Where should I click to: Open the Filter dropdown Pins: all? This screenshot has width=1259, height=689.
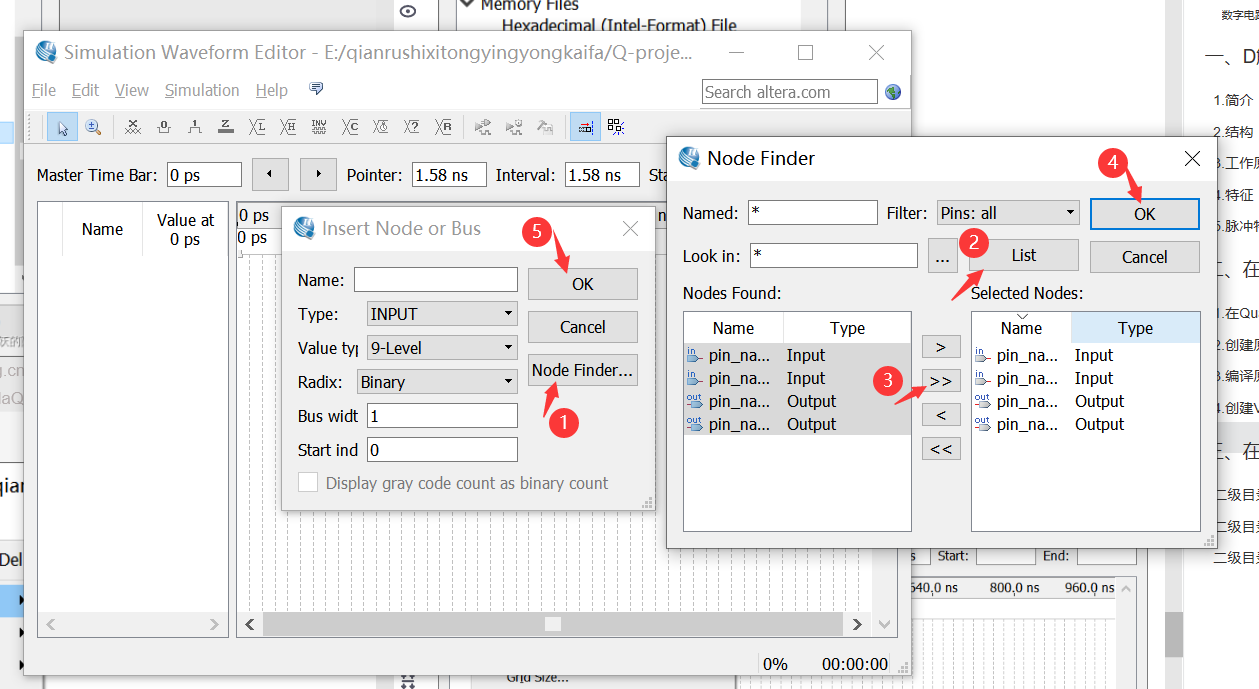click(x=1008, y=213)
